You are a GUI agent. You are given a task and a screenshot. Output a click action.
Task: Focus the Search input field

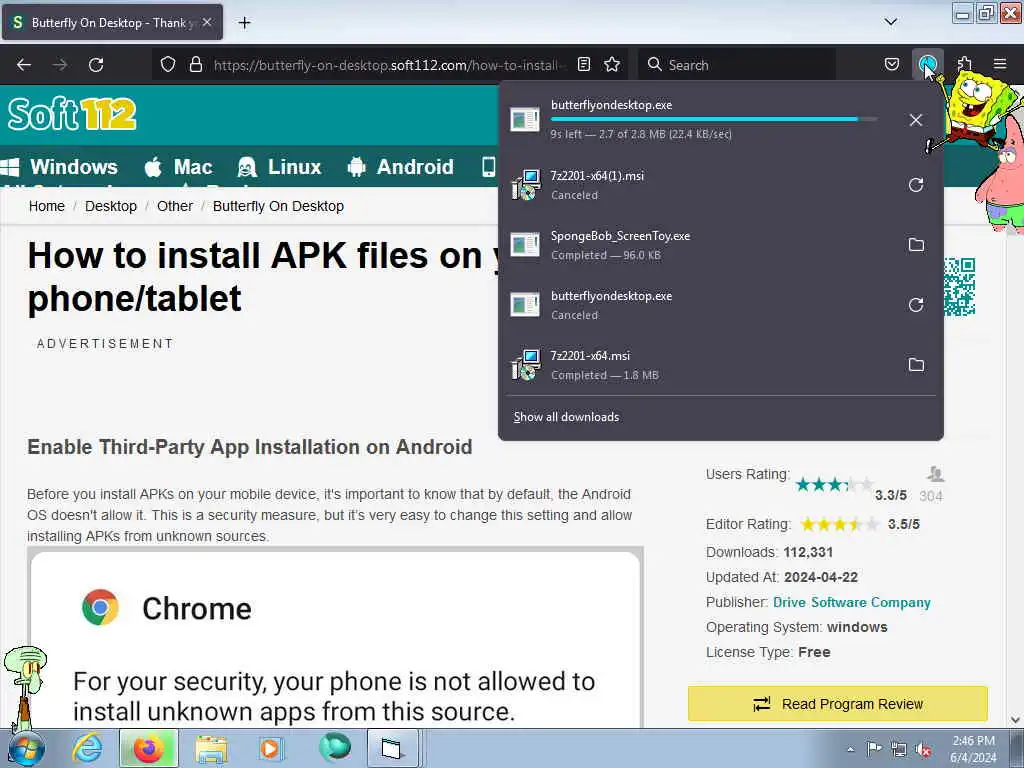pyautogui.click(x=737, y=65)
